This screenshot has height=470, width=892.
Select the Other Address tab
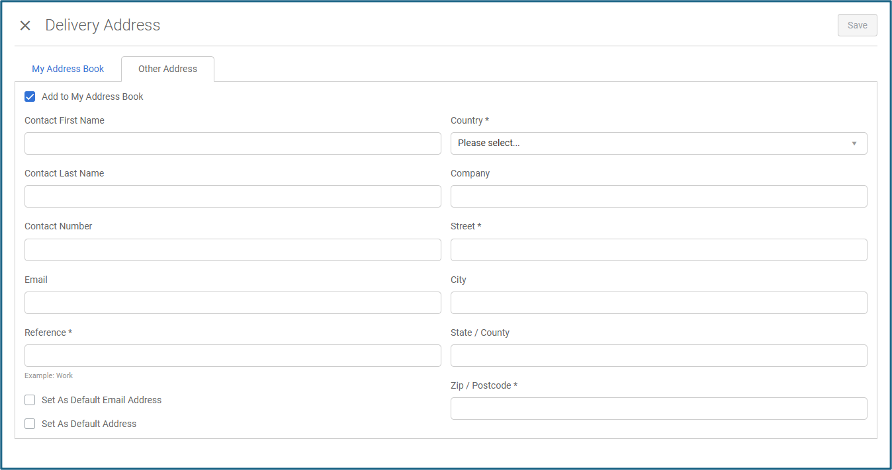[168, 69]
